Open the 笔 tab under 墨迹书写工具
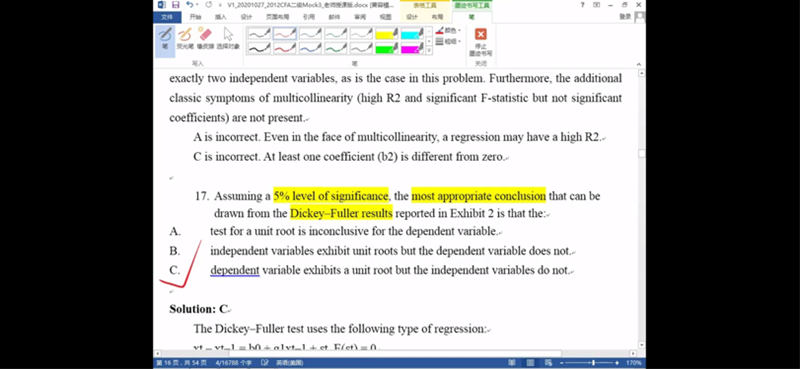The image size is (800, 369). click(471, 17)
